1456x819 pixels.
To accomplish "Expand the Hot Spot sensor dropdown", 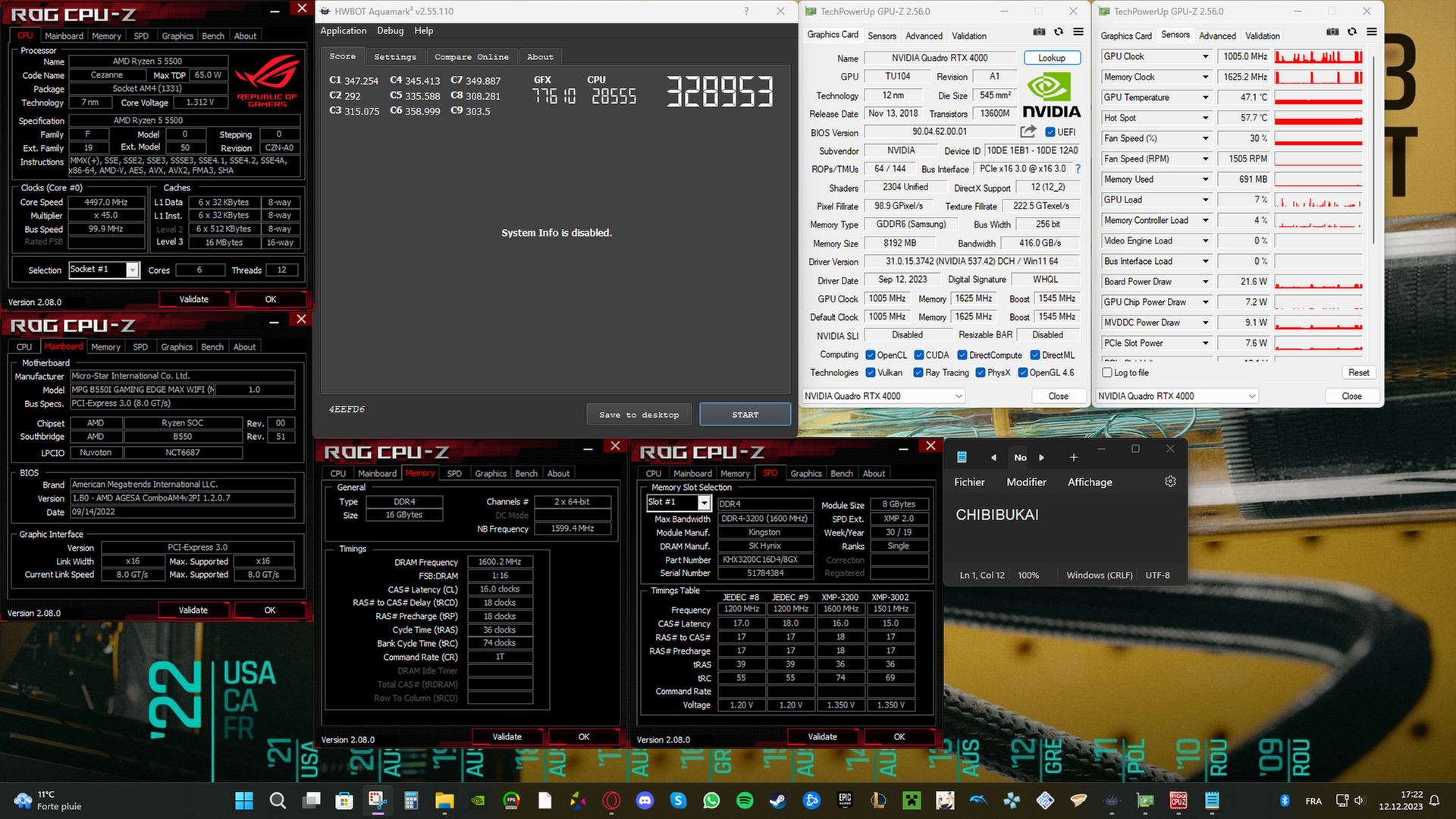I will [x=1206, y=118].
